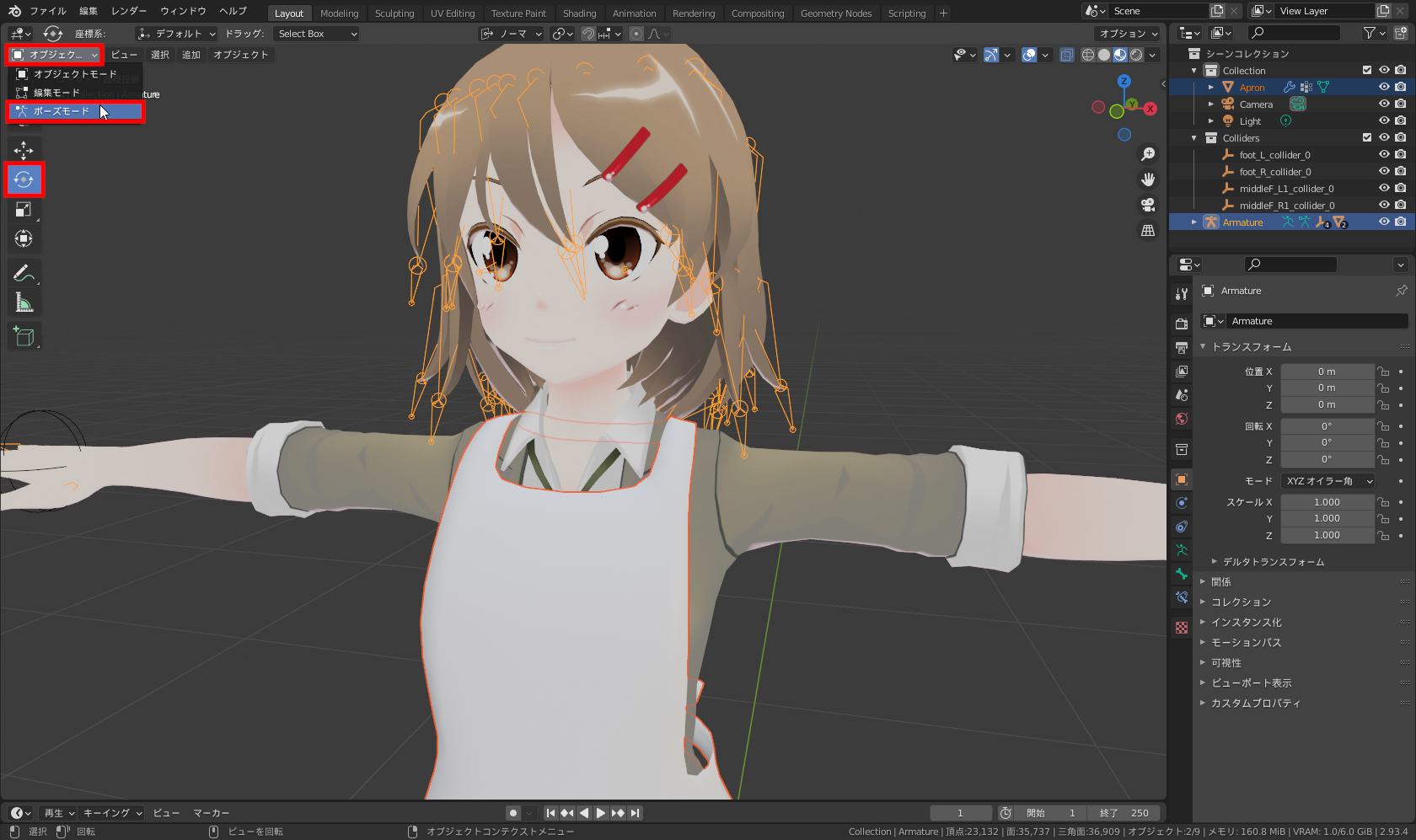Select the Rotate tool
This screenshot has width=1416, height=840.
pyautogui.click(x=24, y=179)
